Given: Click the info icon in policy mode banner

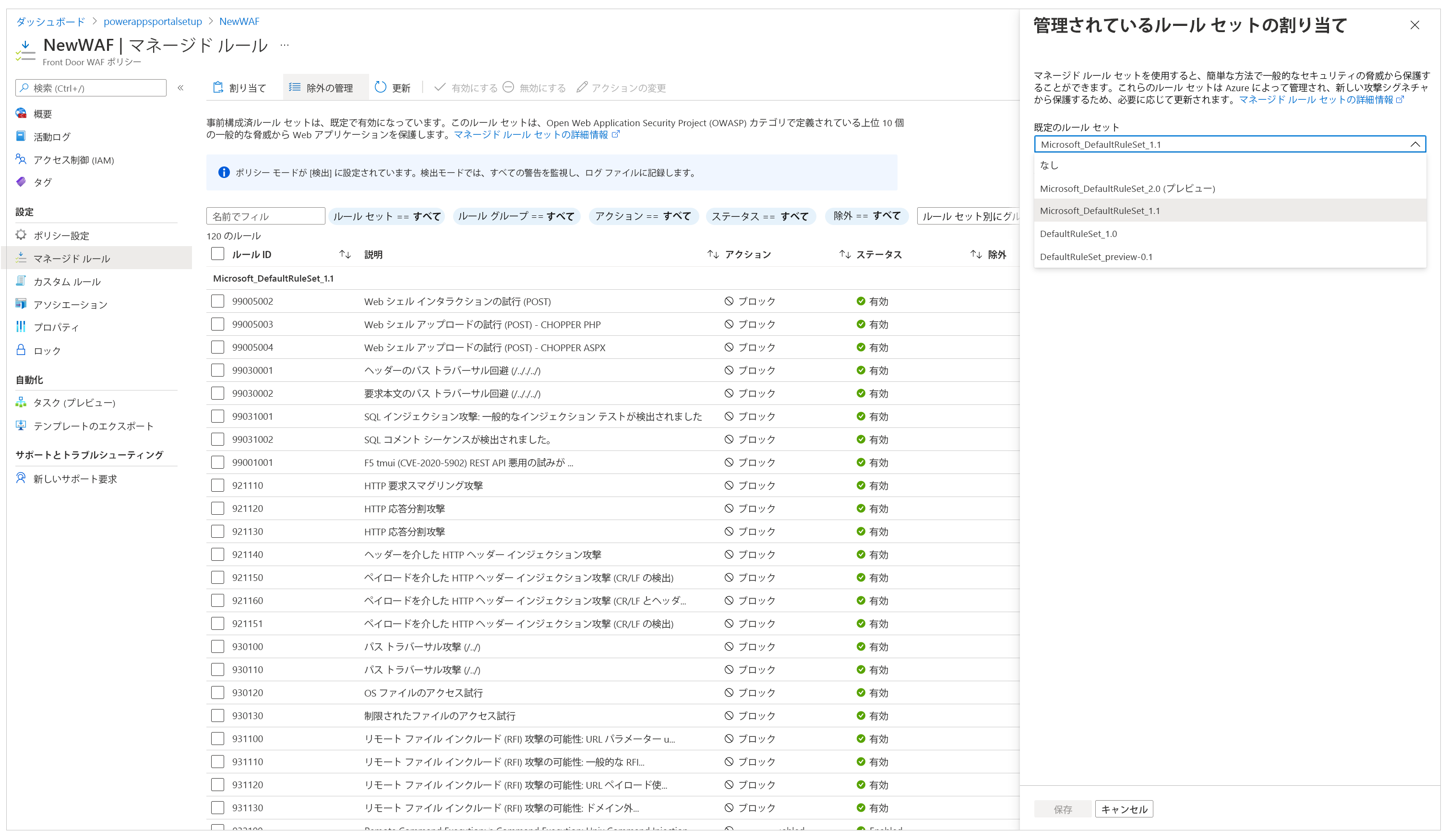Looking at the screenshot, I should (x=224, y=172).
